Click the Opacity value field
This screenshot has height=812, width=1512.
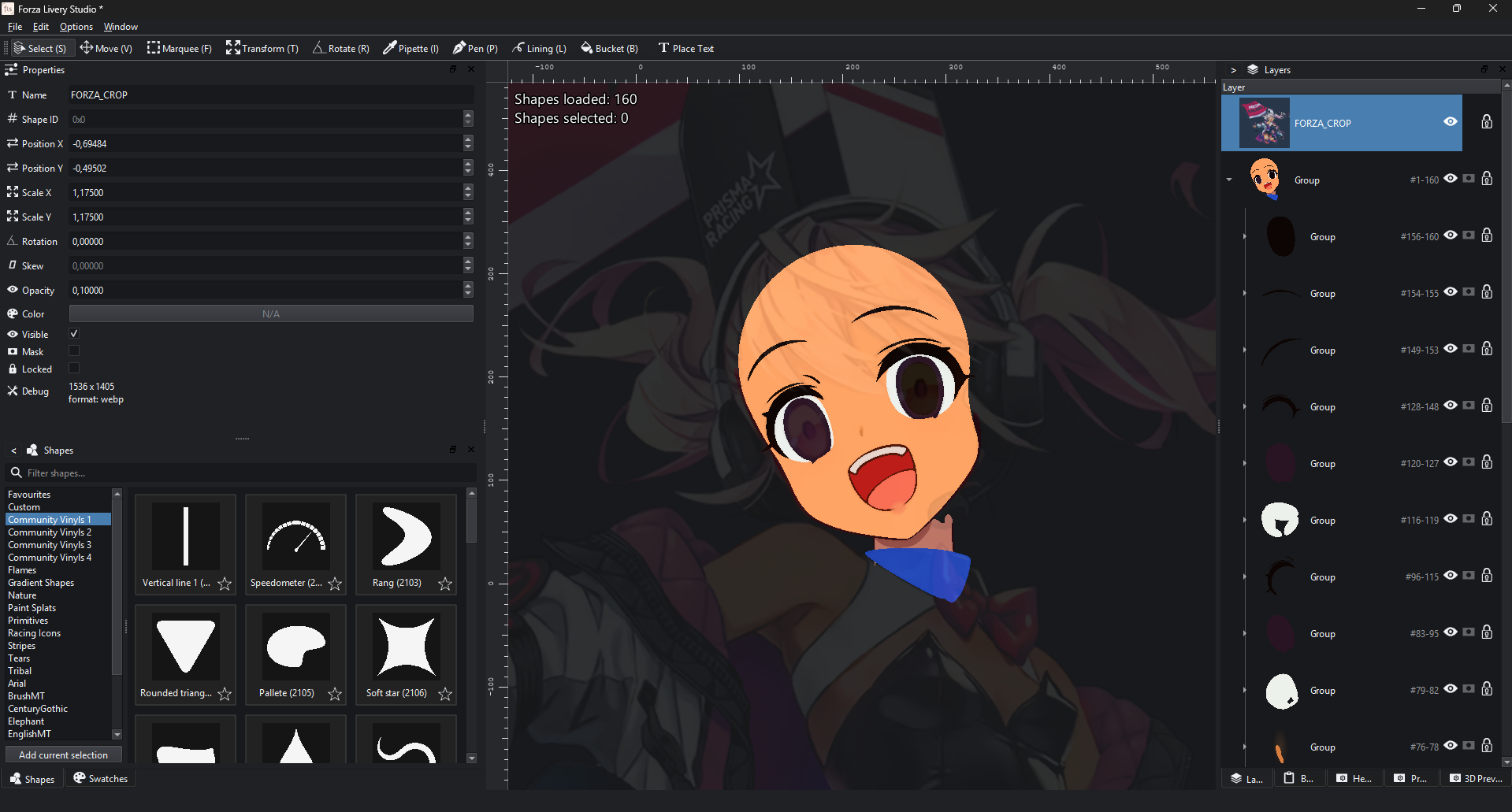tap(266, 290)
